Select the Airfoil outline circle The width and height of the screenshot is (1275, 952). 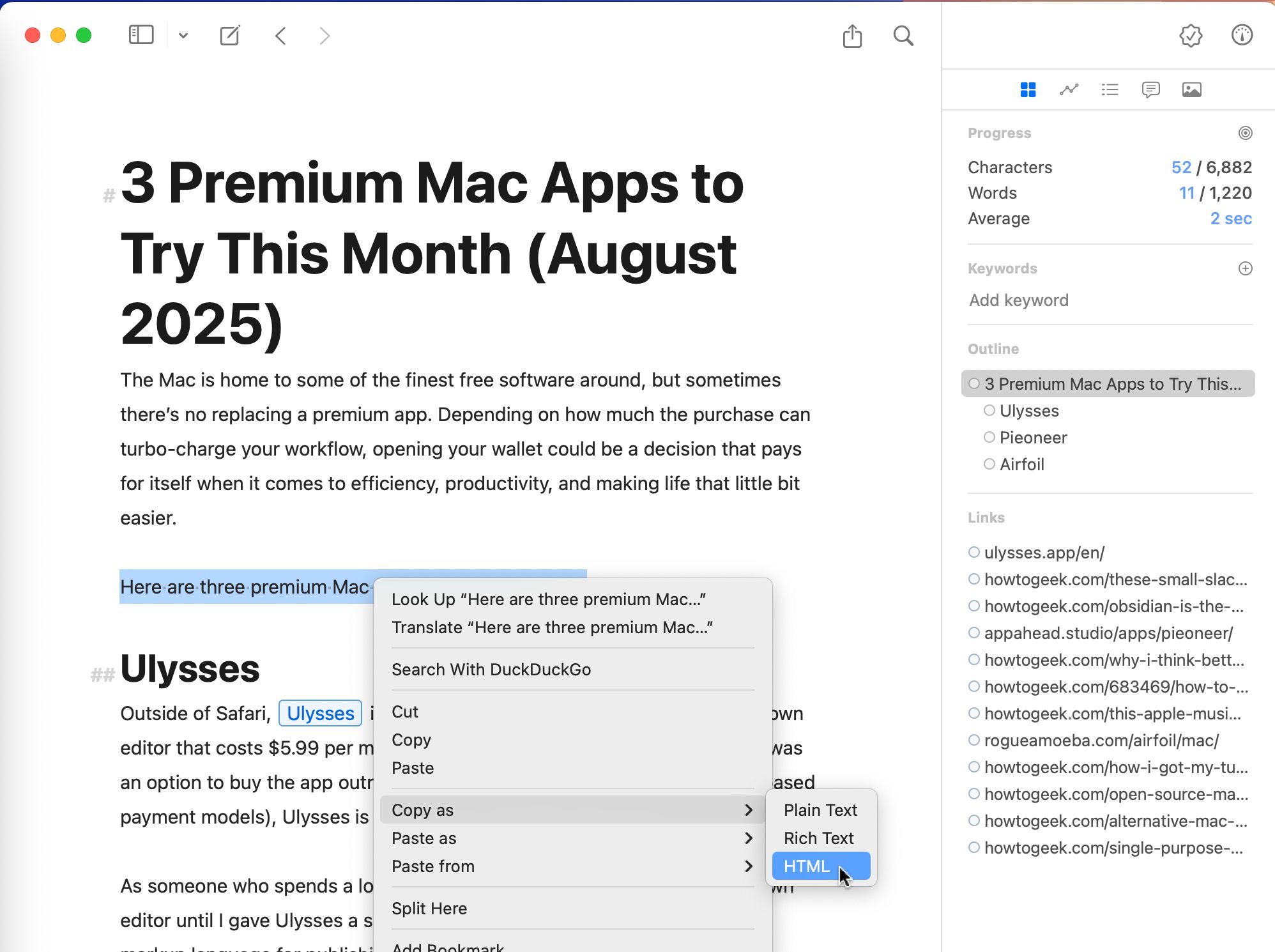click(x=989, y=464)
